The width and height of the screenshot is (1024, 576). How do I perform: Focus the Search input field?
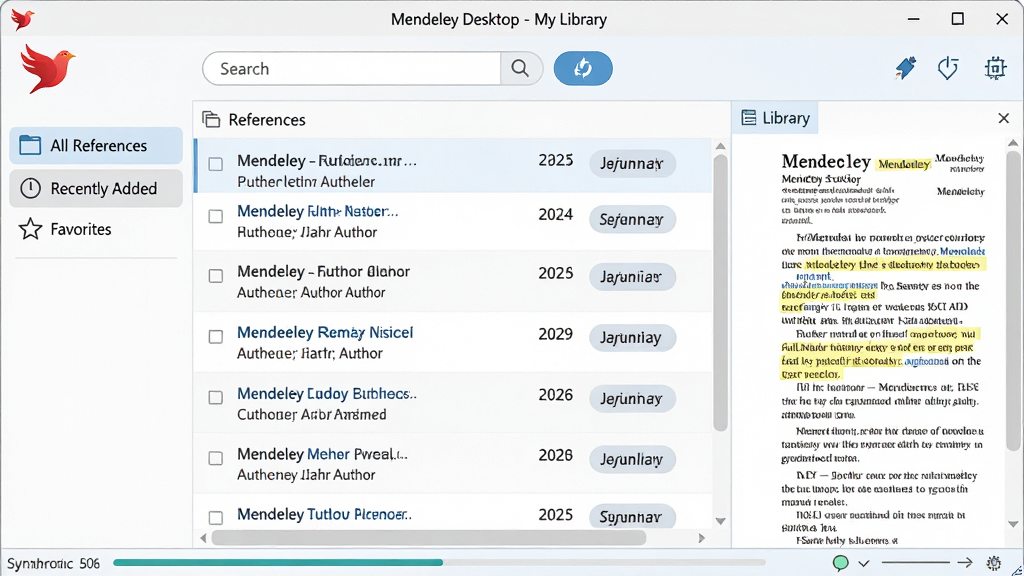point(351,68)
